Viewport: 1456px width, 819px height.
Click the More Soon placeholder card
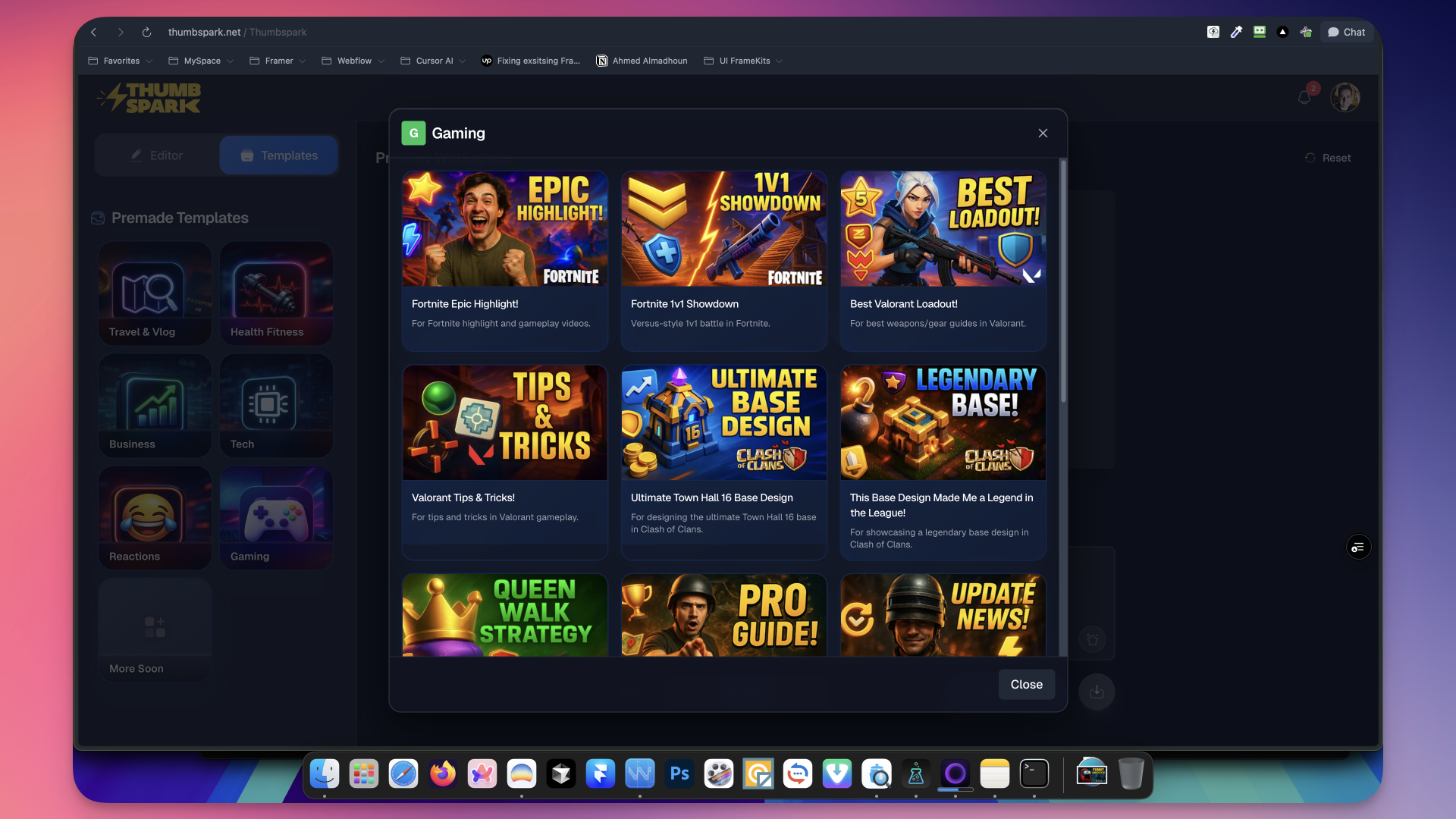click(x=155, y=630)
